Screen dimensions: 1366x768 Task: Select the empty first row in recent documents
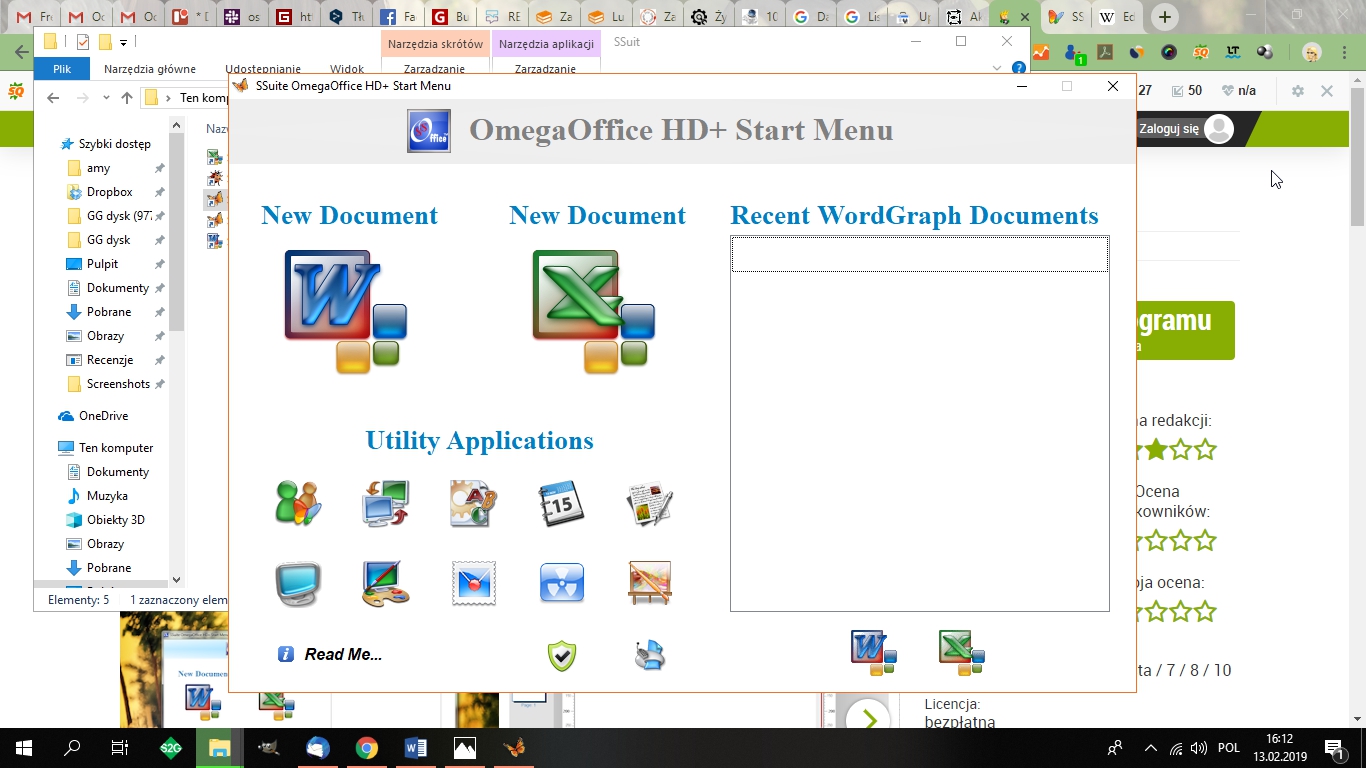920,254
